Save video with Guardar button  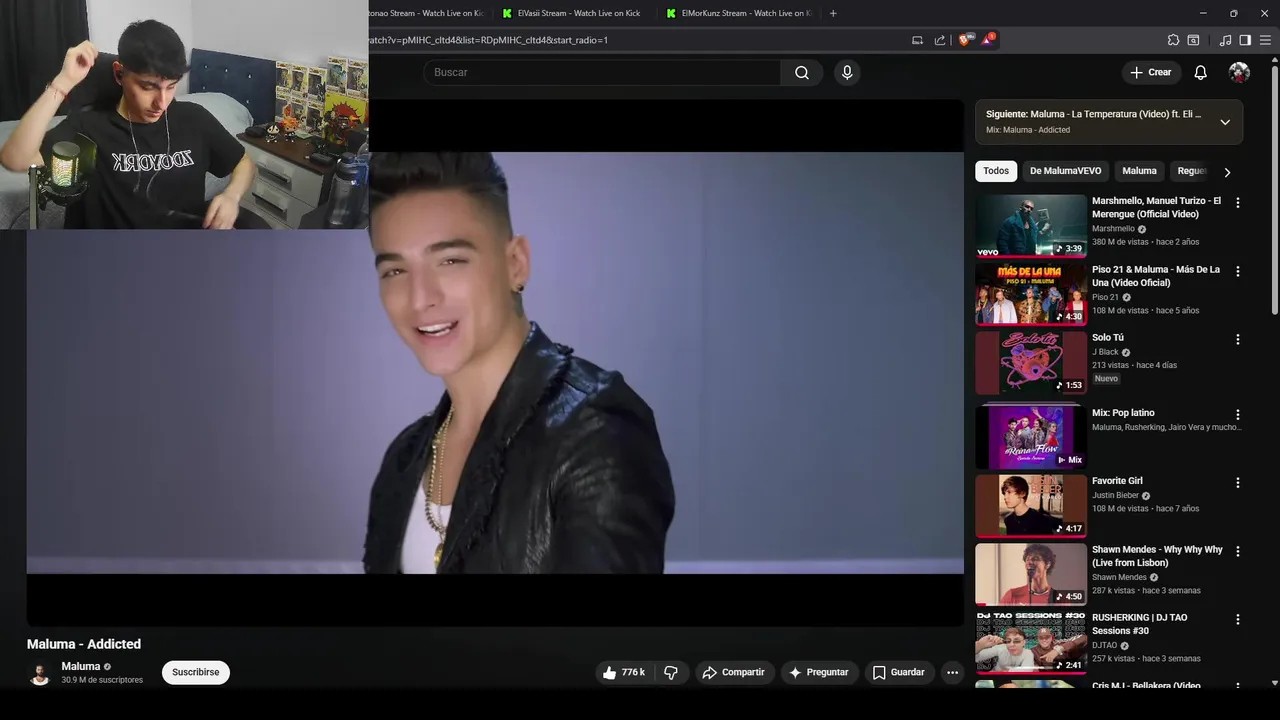[x=898, y=672]
